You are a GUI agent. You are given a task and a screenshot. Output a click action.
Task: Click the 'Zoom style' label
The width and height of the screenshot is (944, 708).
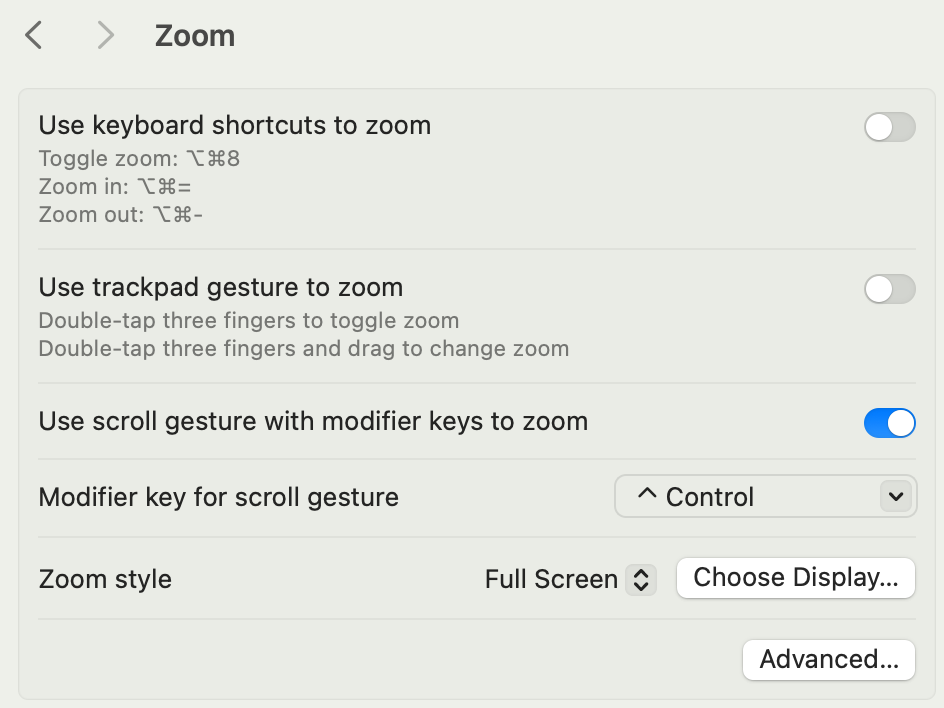tap(105, 579)
